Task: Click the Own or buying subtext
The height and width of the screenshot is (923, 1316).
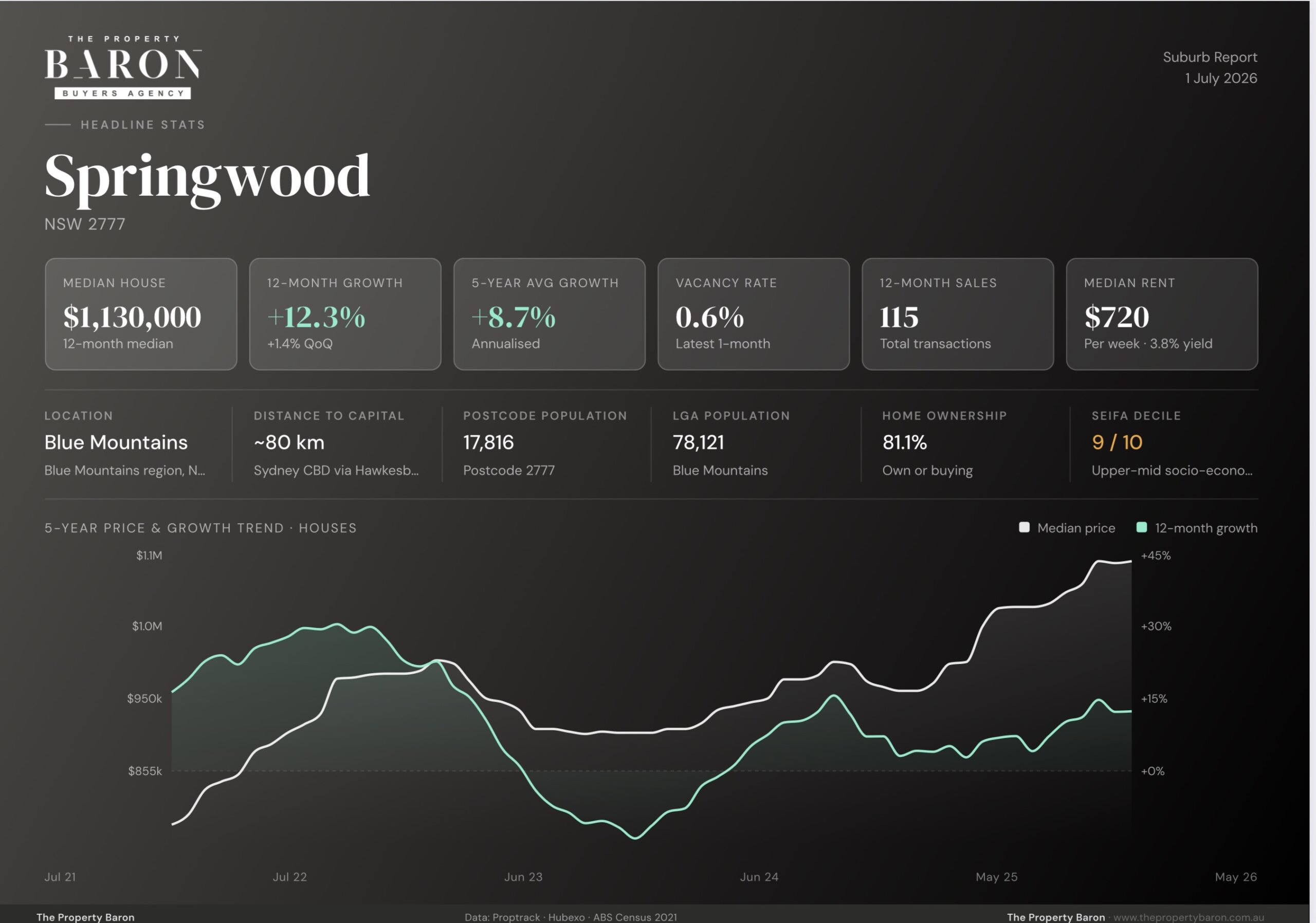Action: point(927,470)
